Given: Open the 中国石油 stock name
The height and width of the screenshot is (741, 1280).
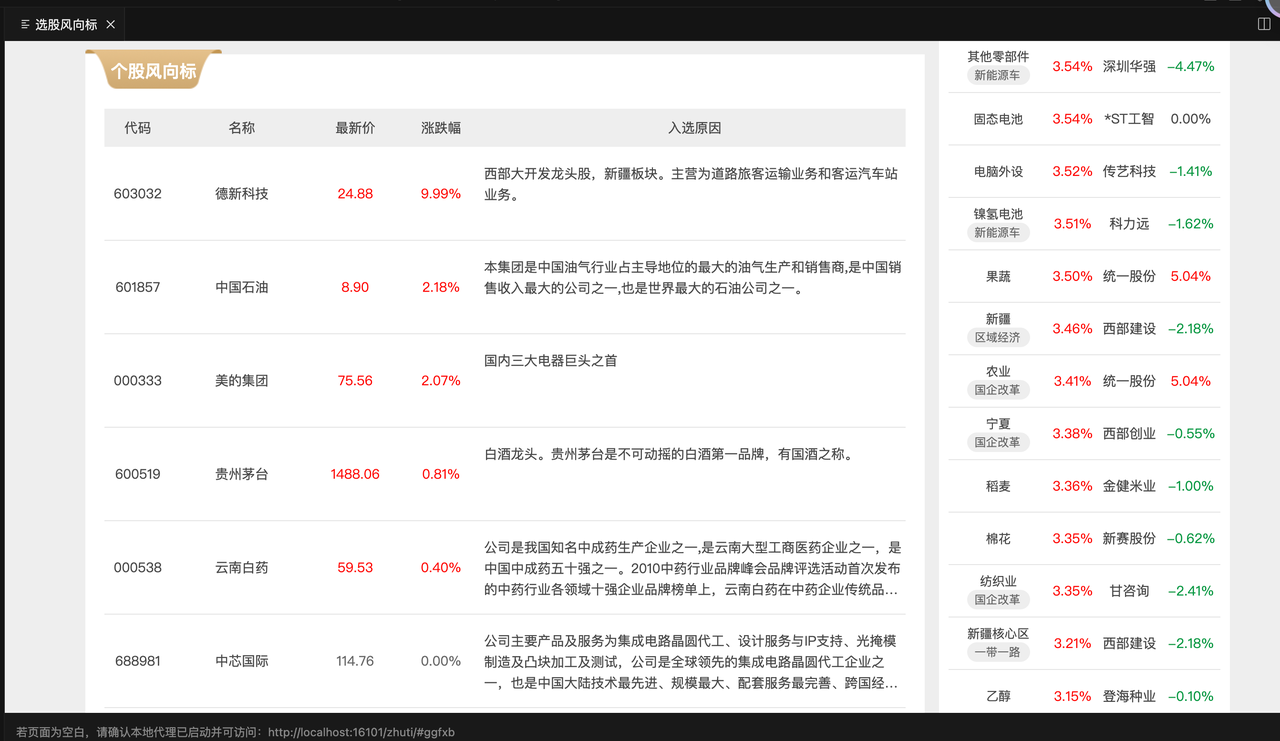Looking at the screenshot, I should 242,287.
